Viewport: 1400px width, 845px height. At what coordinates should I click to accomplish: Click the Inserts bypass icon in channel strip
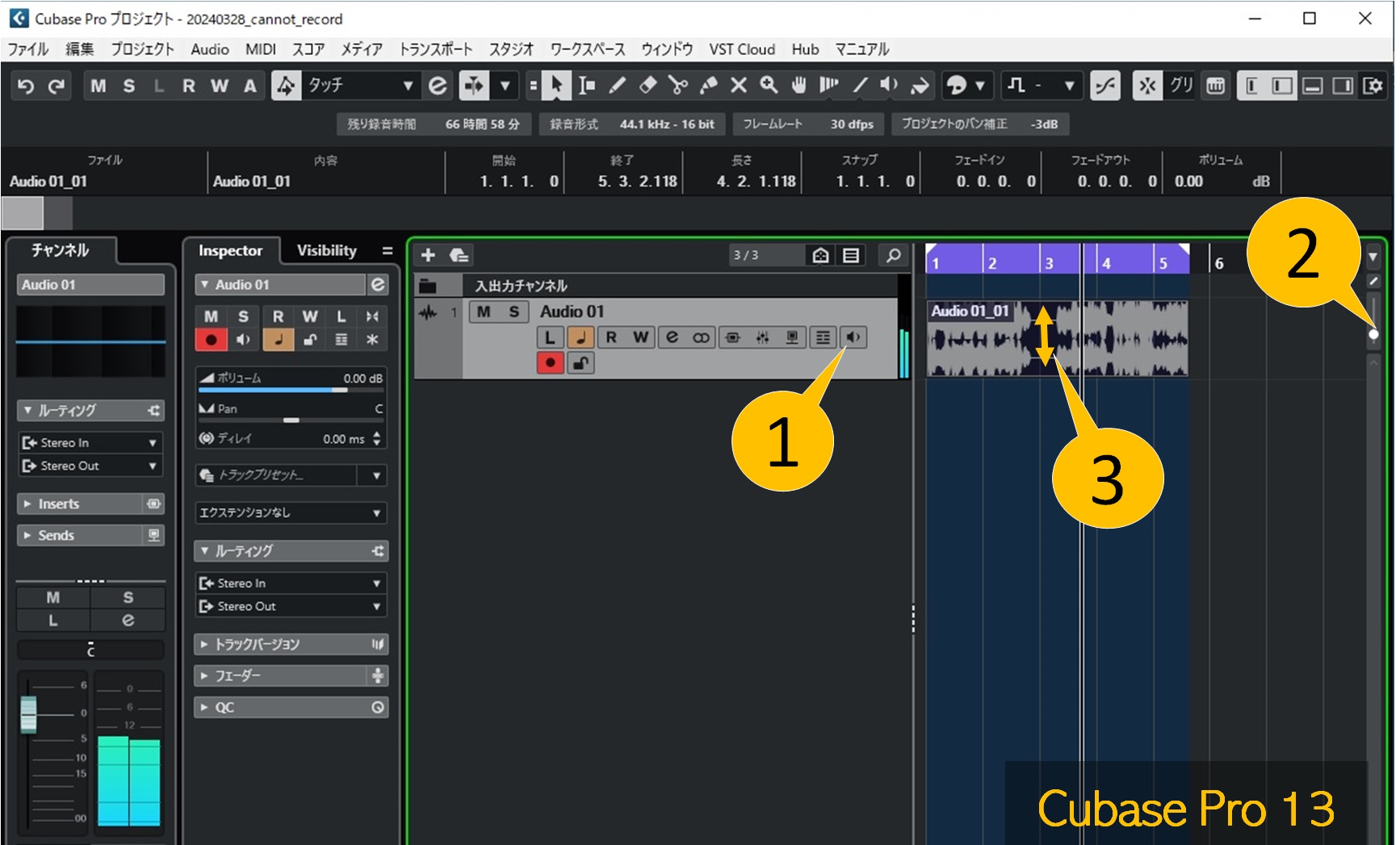coord(153,504)
